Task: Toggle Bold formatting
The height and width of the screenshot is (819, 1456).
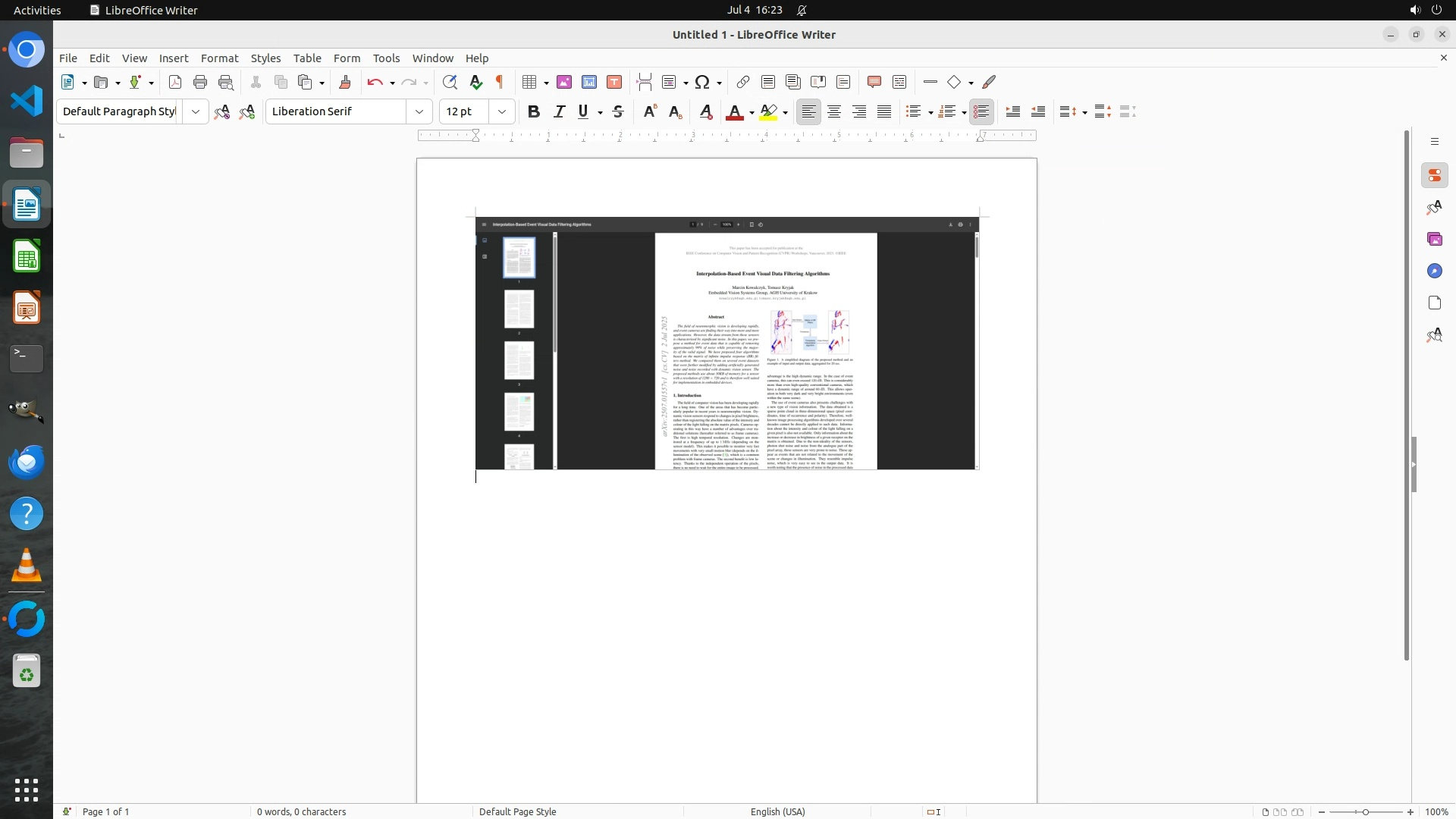Action: (x=534, y=111)
